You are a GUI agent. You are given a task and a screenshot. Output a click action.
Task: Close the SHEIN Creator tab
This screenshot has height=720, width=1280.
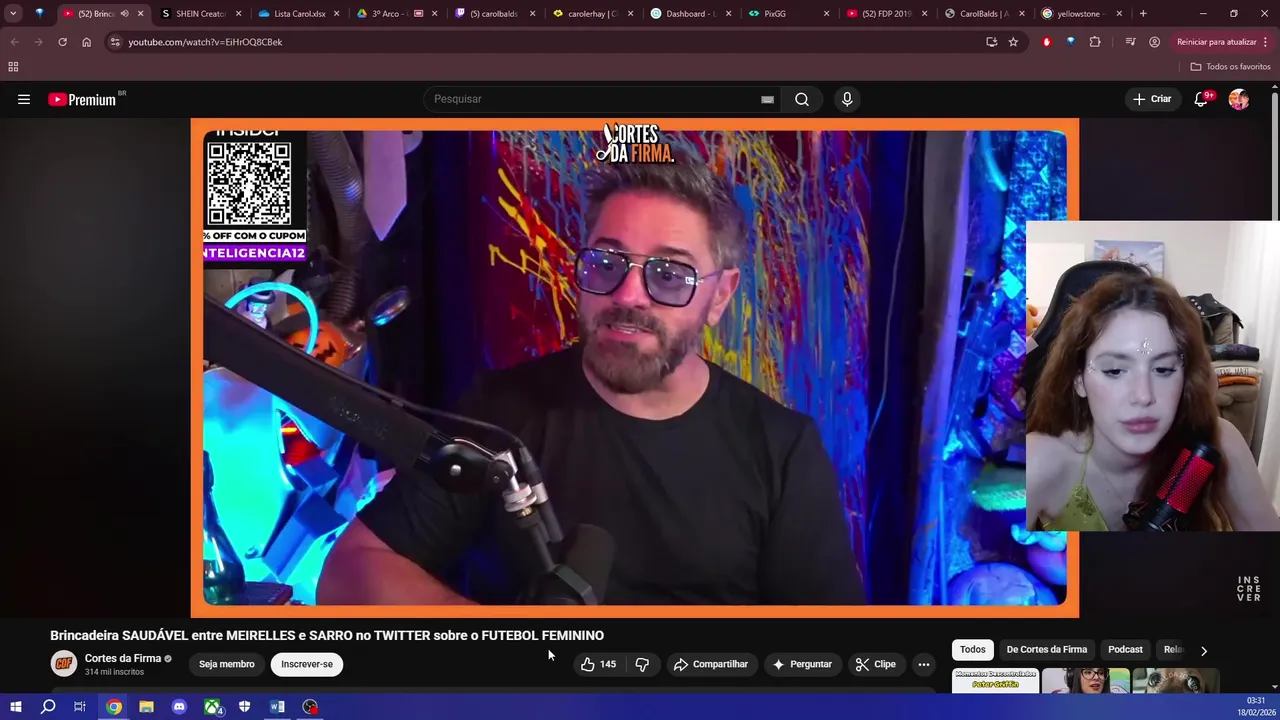[238, 14]
